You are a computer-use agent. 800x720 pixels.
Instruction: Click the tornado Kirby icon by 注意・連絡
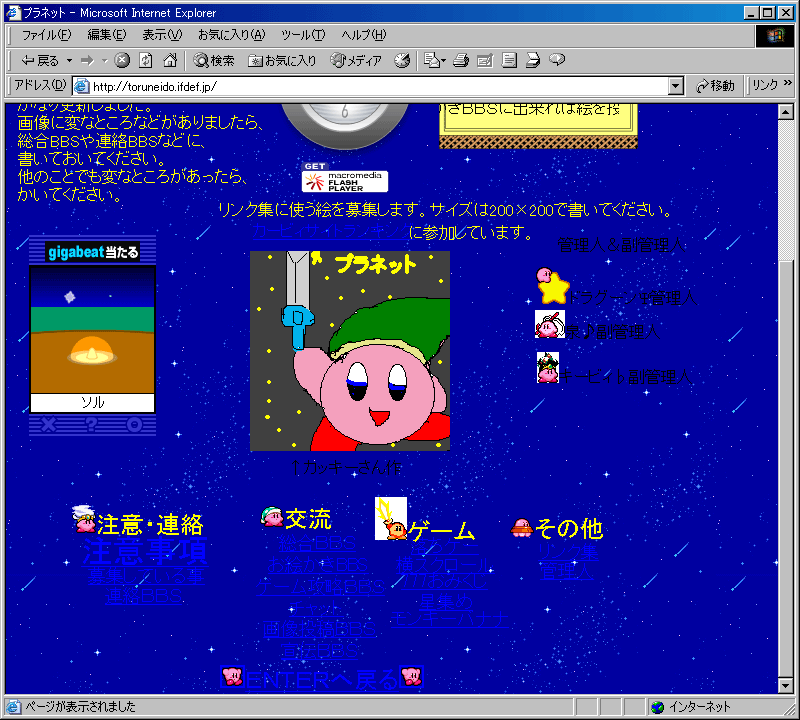coord(84,518)
